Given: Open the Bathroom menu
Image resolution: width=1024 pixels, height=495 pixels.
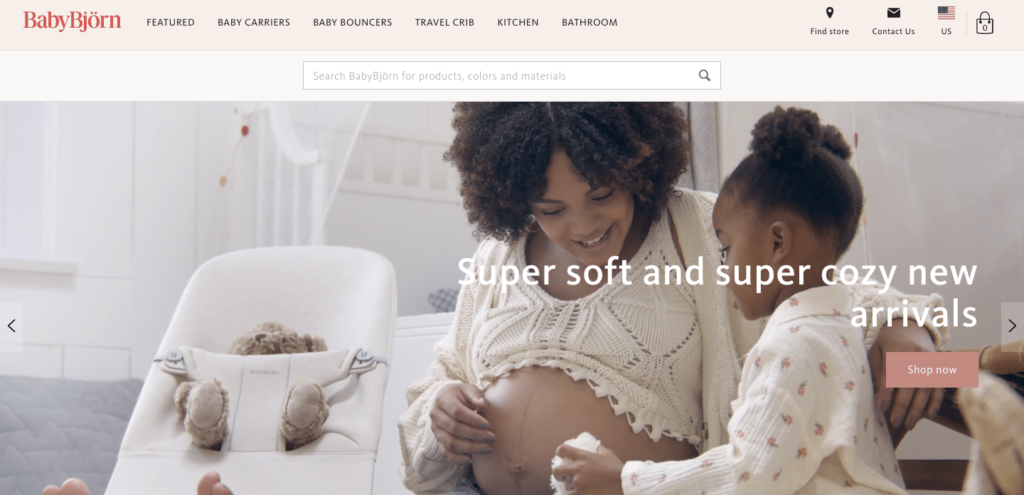Looking at the screenshot, I should coord(589,22).
